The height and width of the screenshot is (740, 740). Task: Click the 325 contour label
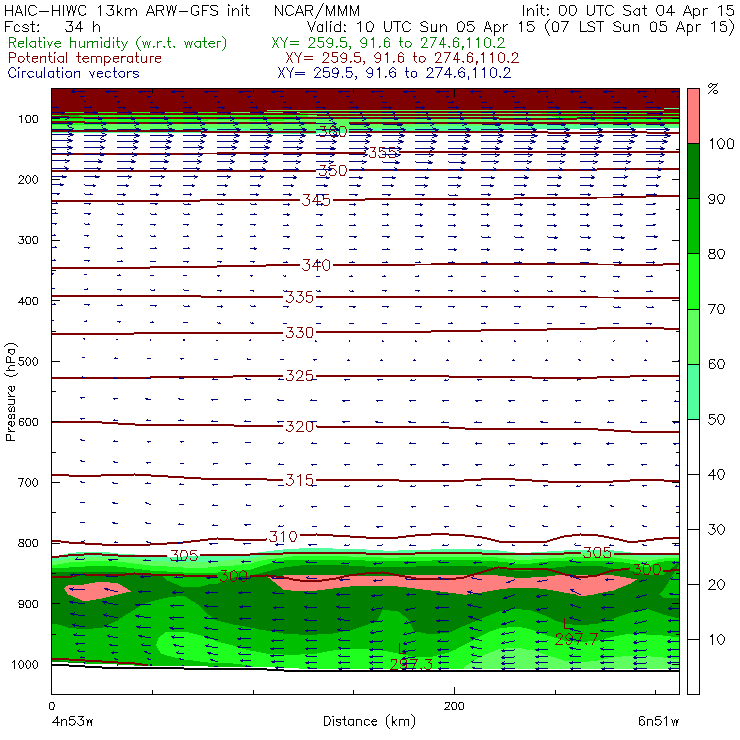[x=299, y=376]
